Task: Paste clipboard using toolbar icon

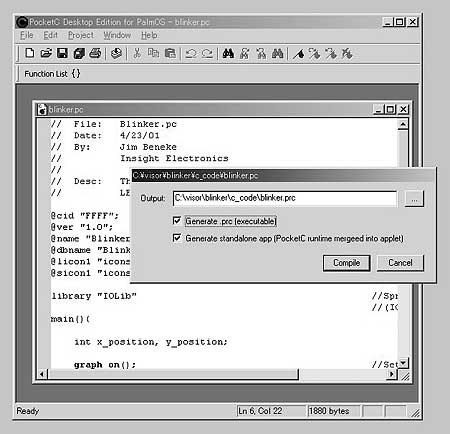Action: (x=170, y=53)
